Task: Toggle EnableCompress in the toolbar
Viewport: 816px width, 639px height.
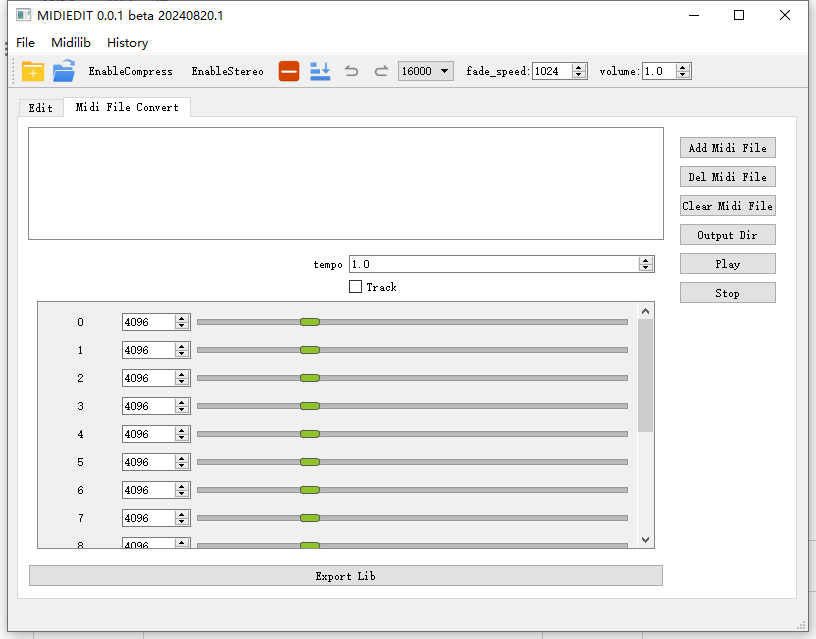Action: [x=131, y=71]
